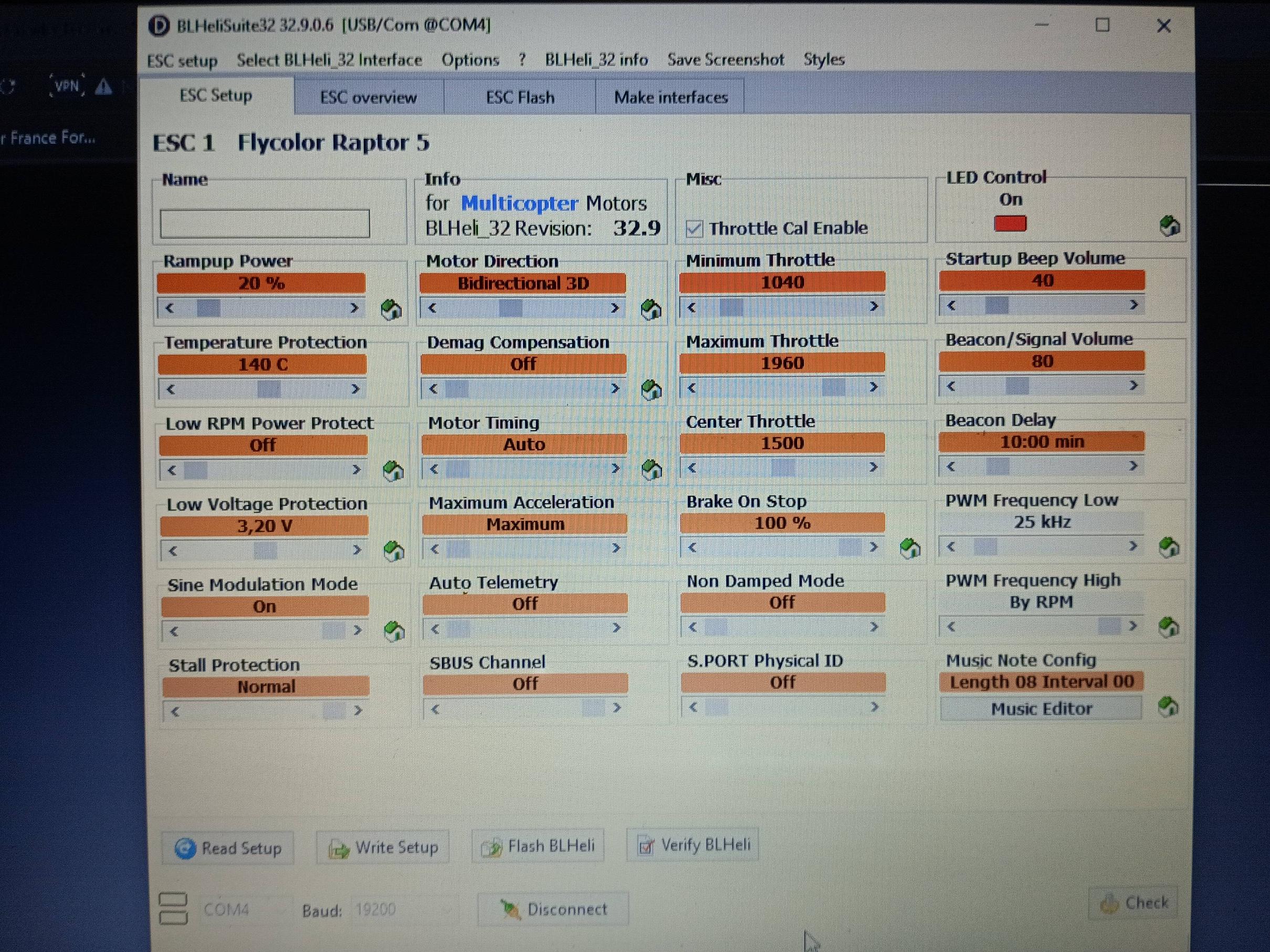This screenshot has height=952, width=1270.
Task: Increase Rampup Power with the right arrow
Action: tap(354, 308)
